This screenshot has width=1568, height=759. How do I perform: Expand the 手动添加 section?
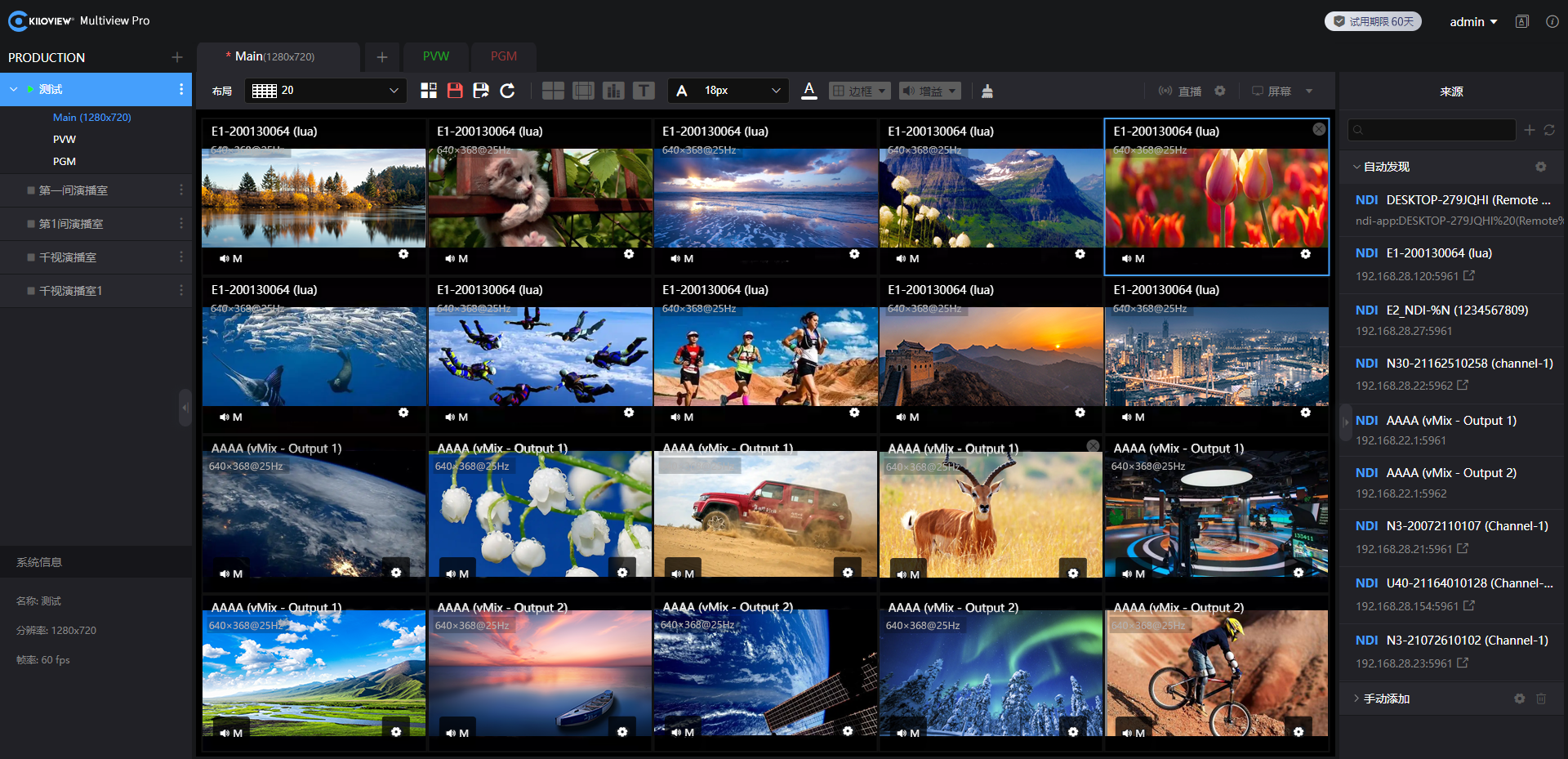point(1357,699)
